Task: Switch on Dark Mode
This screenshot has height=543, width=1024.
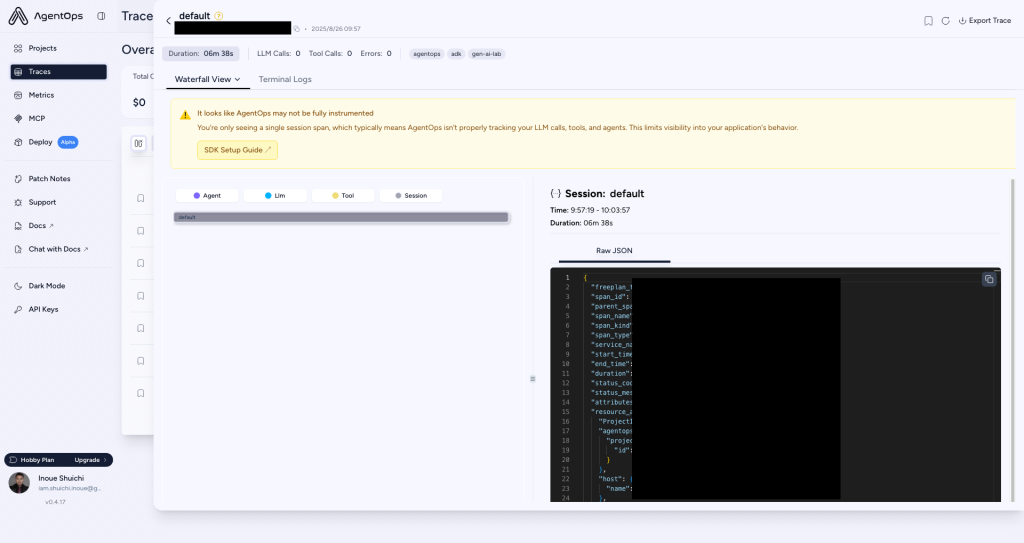Action: pyautogui.click(x=46, y=286)
